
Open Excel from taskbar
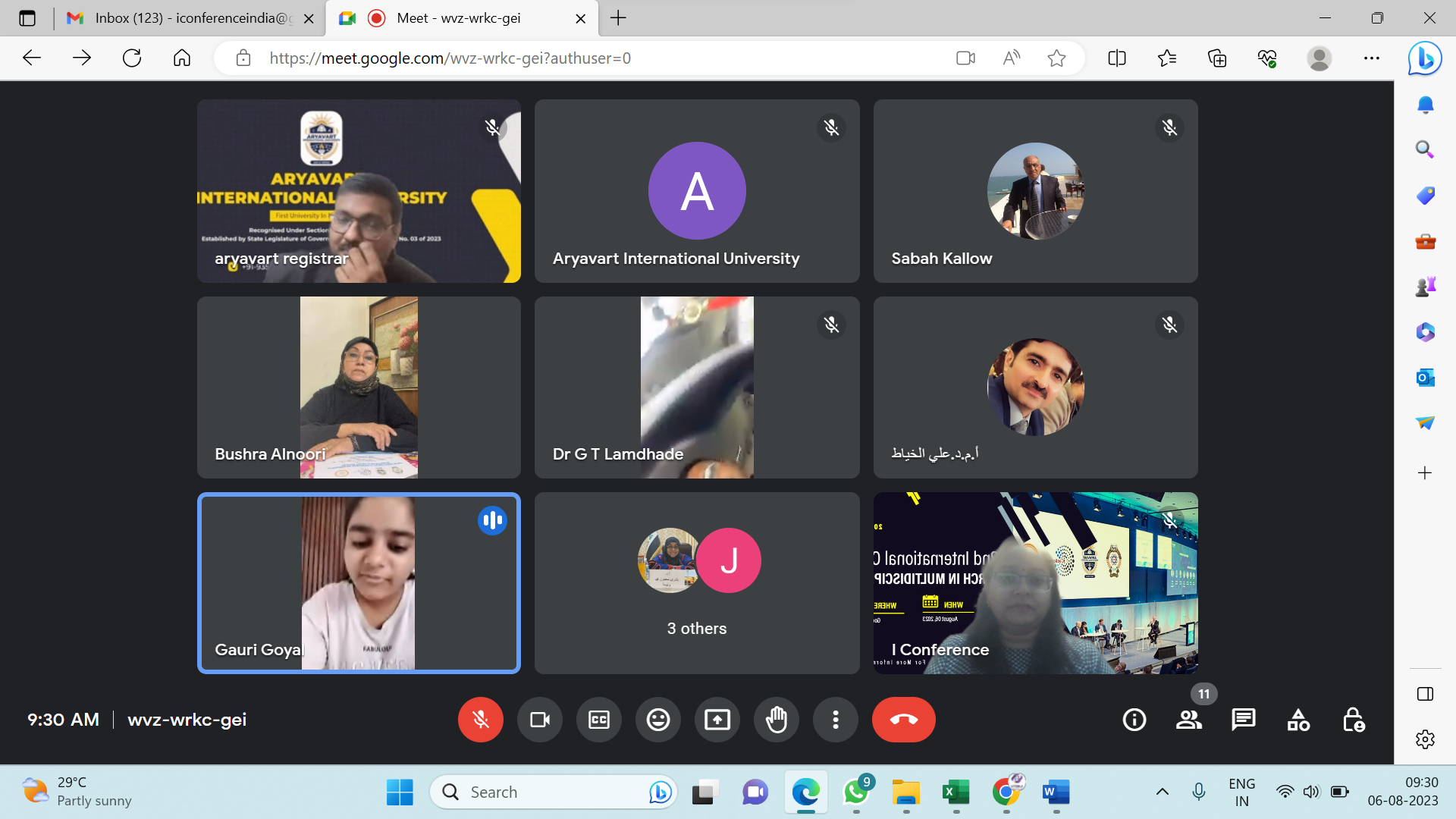pos(956,792)
